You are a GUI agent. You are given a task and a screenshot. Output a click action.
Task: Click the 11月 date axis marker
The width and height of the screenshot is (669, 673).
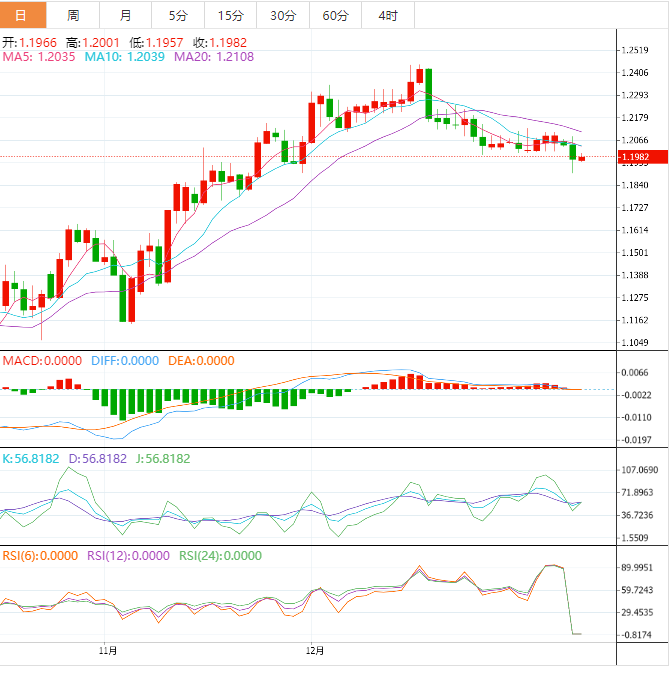tap(109, 650)
